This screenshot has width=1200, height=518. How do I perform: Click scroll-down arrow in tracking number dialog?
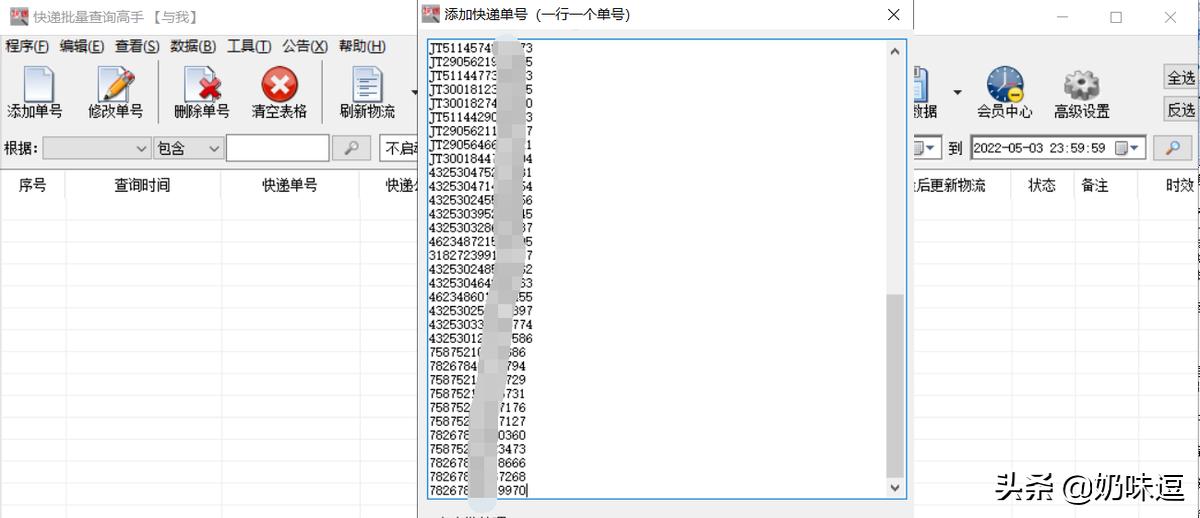tap(895, 487)
